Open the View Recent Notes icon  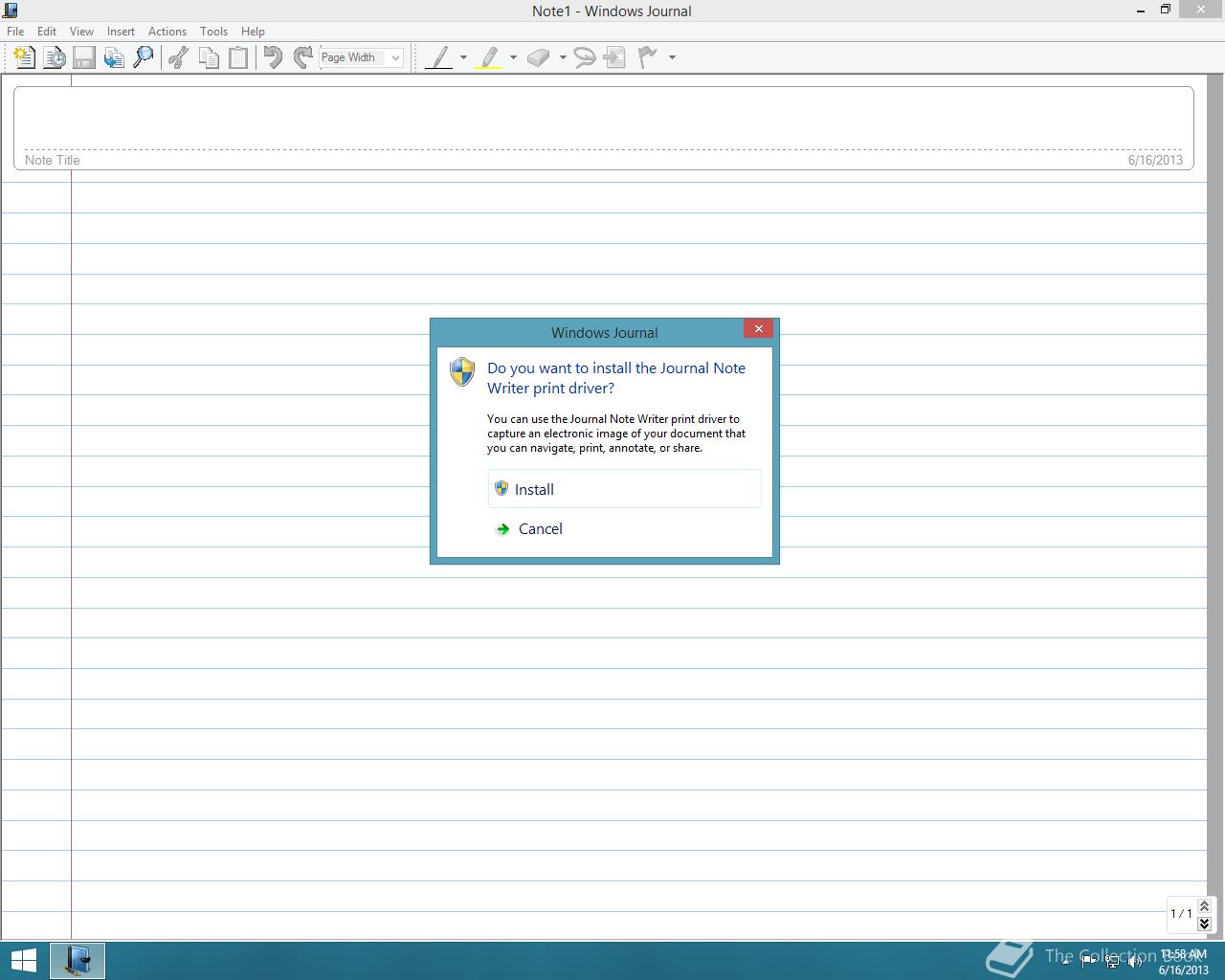55,57
